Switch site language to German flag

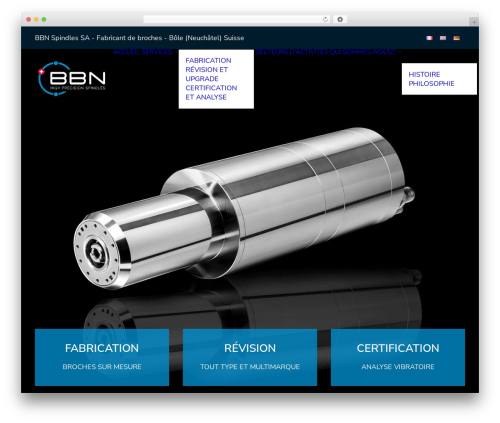[x=456, y=38]
